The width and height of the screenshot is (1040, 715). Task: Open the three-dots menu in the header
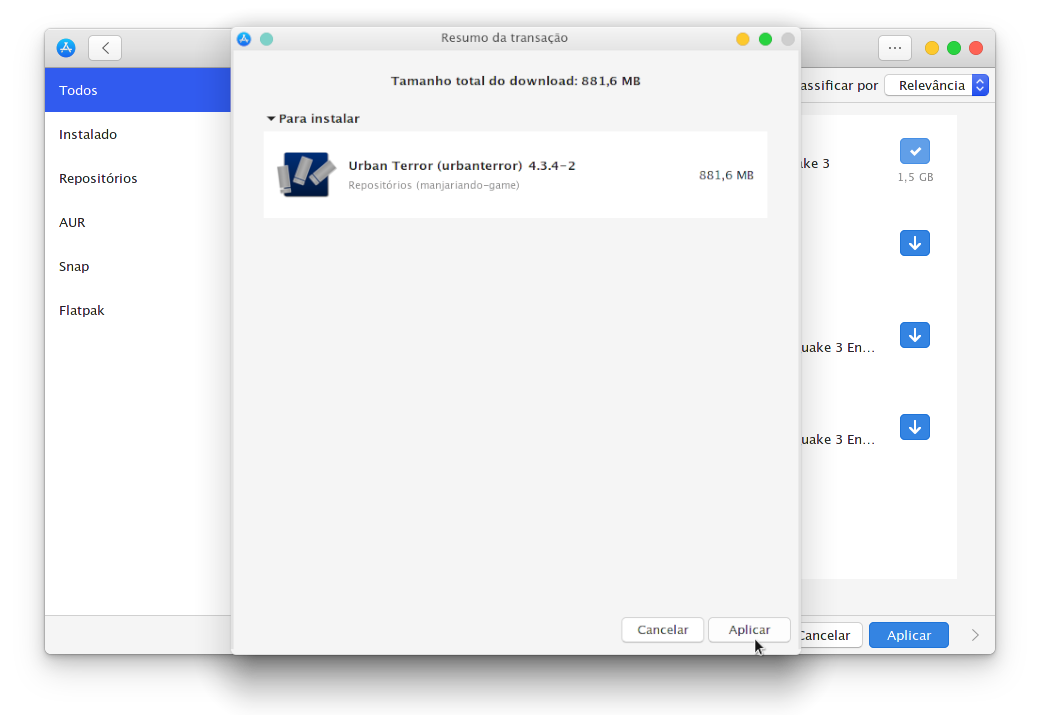point(894,48)
